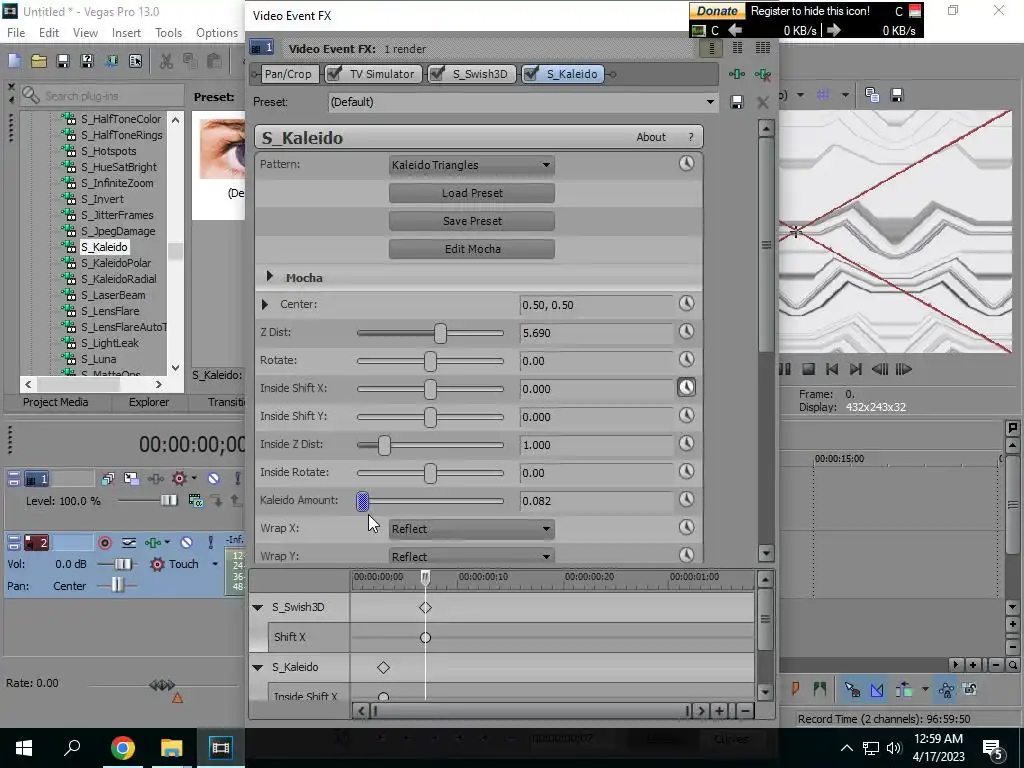Expand the Center parameter
Image resolution: width=1024 pixels, height=768 pixels.
tap(264, 304)
